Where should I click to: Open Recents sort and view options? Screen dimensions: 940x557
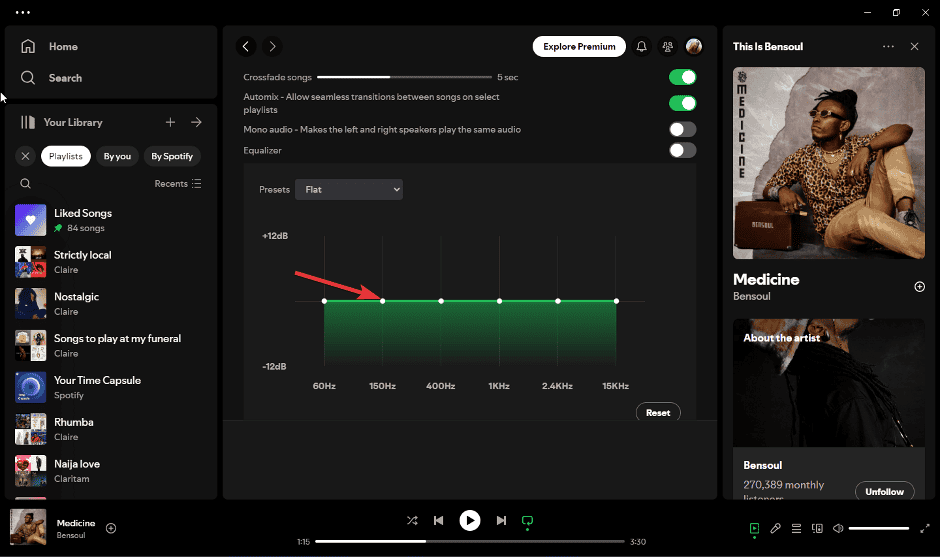[178, 183]
